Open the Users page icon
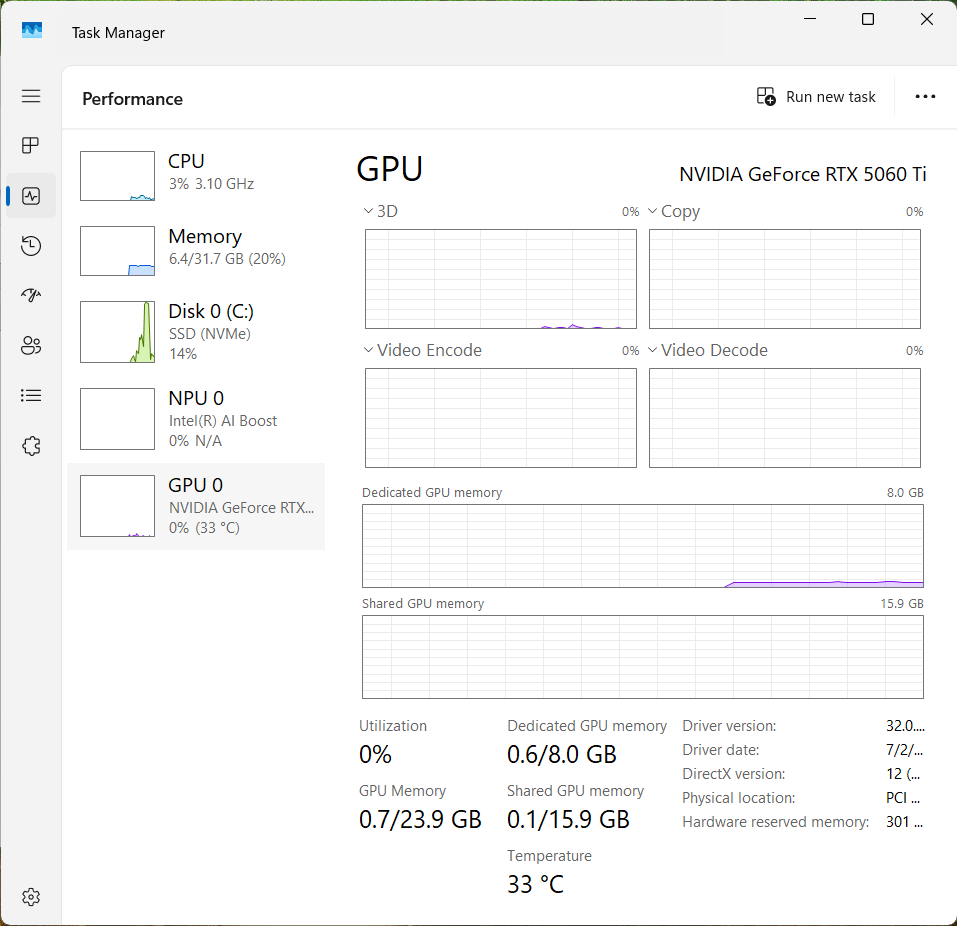The width and height of the screenshot is (957, 926). 31,345
